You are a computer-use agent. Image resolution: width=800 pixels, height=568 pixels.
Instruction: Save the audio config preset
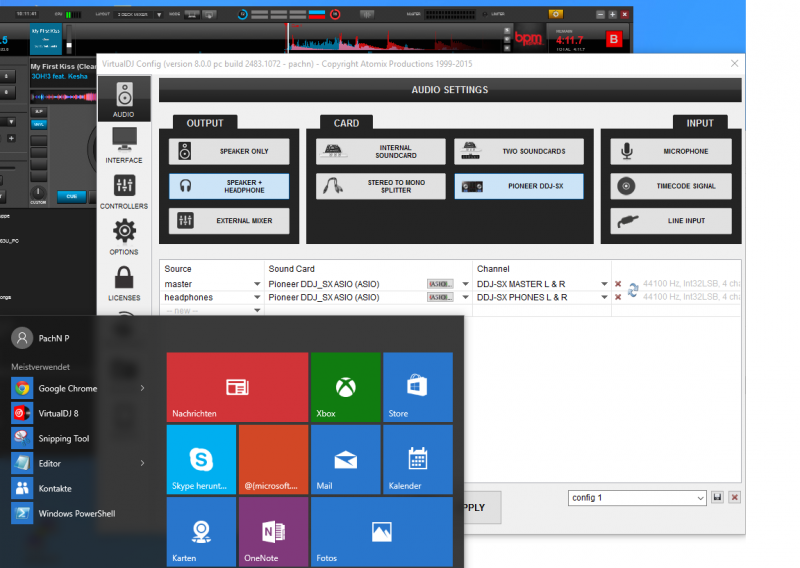click(x=717, y=498)
